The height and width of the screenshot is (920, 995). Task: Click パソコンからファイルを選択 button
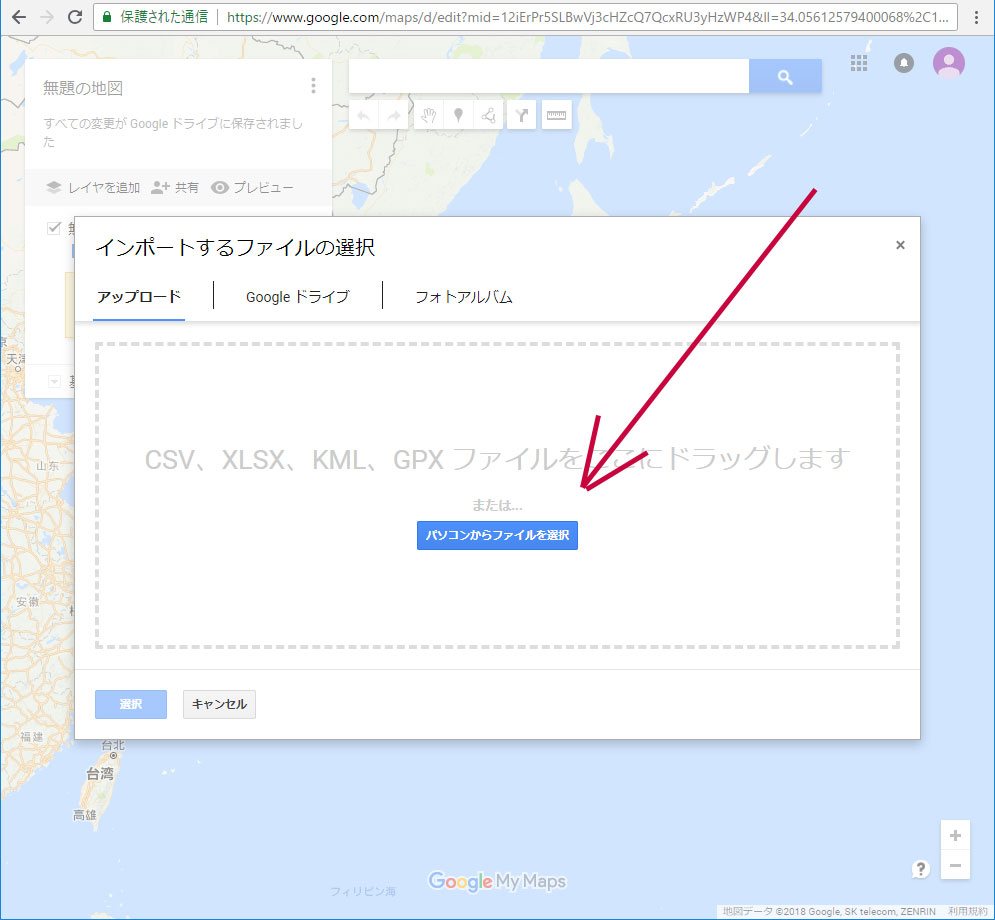[x=498, y=536]
